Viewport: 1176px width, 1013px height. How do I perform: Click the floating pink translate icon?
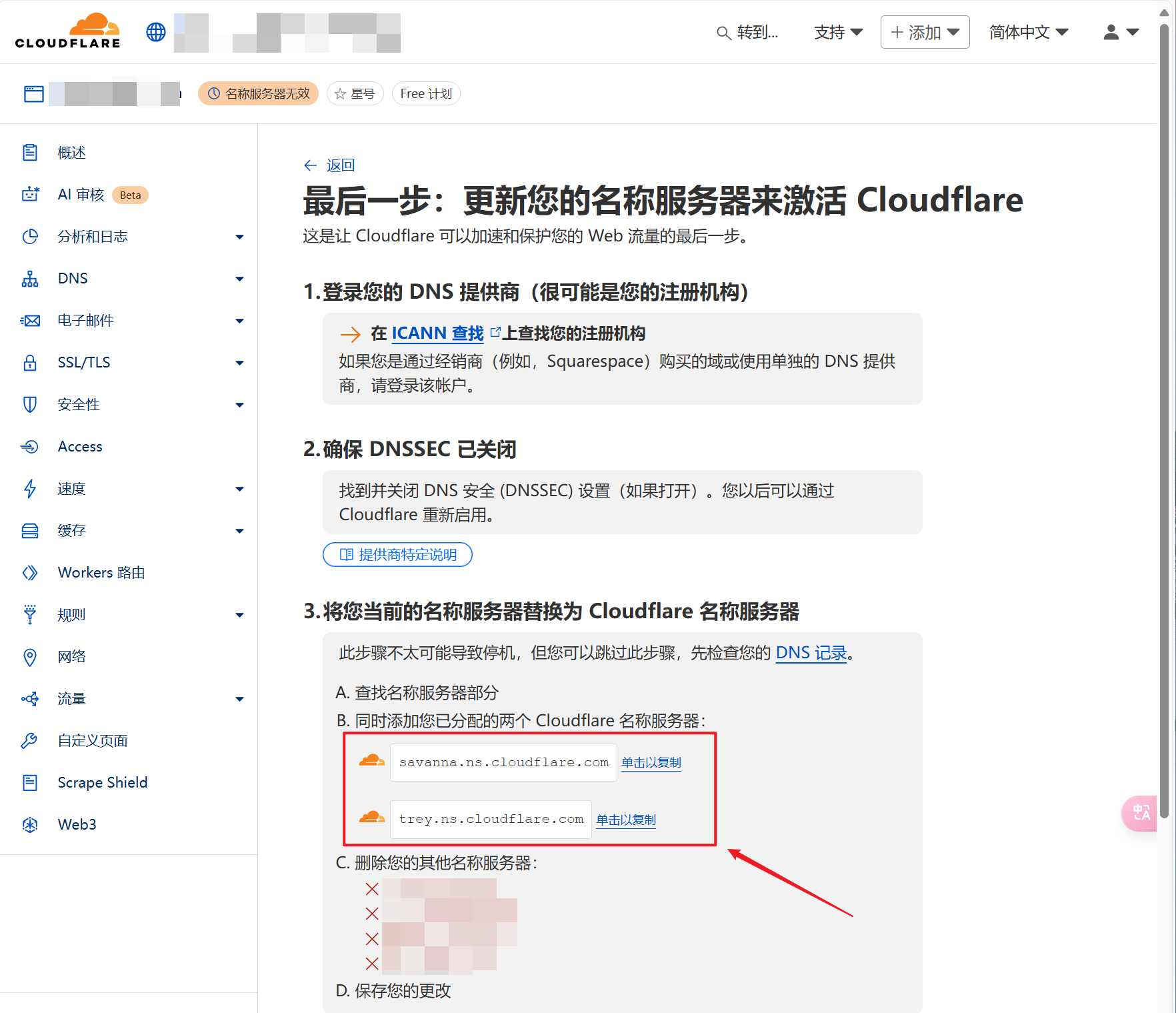pyautogui.click(x=1140, y=813)
